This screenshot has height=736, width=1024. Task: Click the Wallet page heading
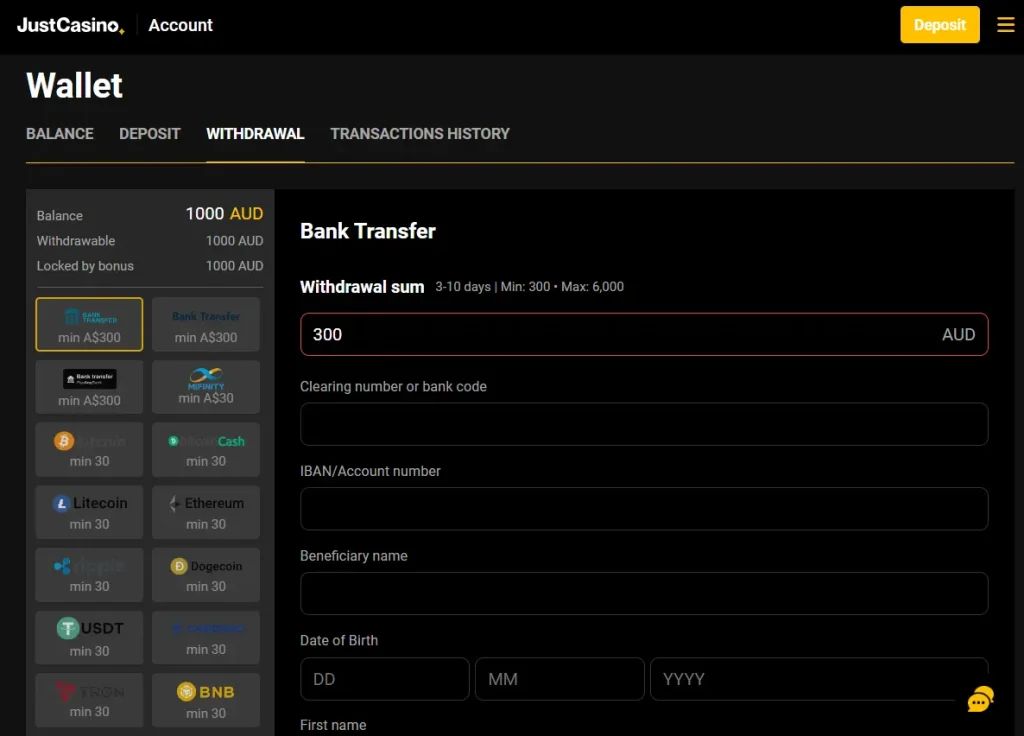(74, 86)
